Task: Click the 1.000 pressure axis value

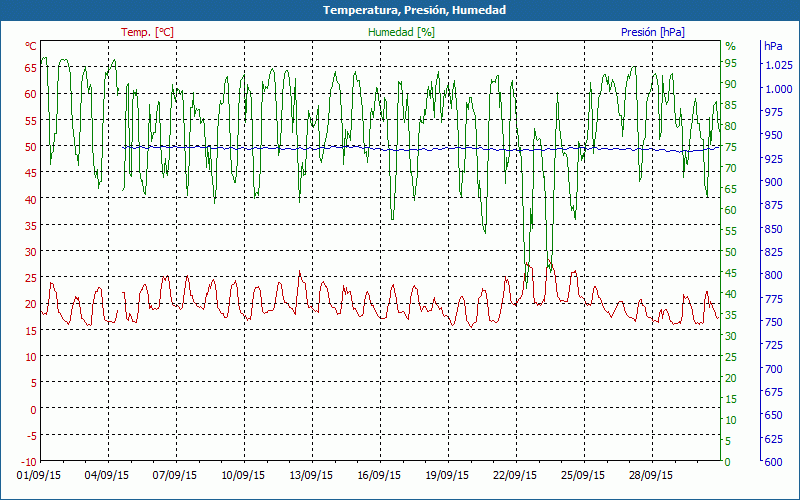Action: tap(779, 89)
